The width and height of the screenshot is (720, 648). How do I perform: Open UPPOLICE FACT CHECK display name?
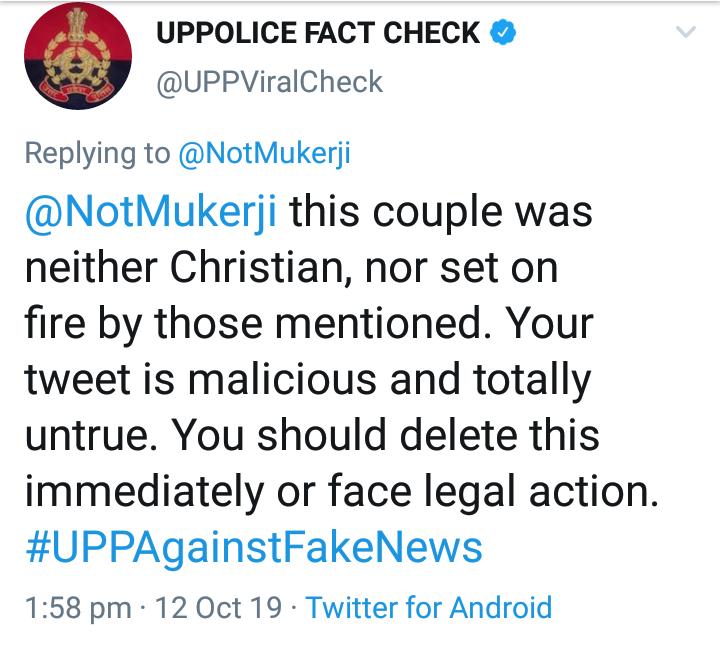[x=318, y=33]
